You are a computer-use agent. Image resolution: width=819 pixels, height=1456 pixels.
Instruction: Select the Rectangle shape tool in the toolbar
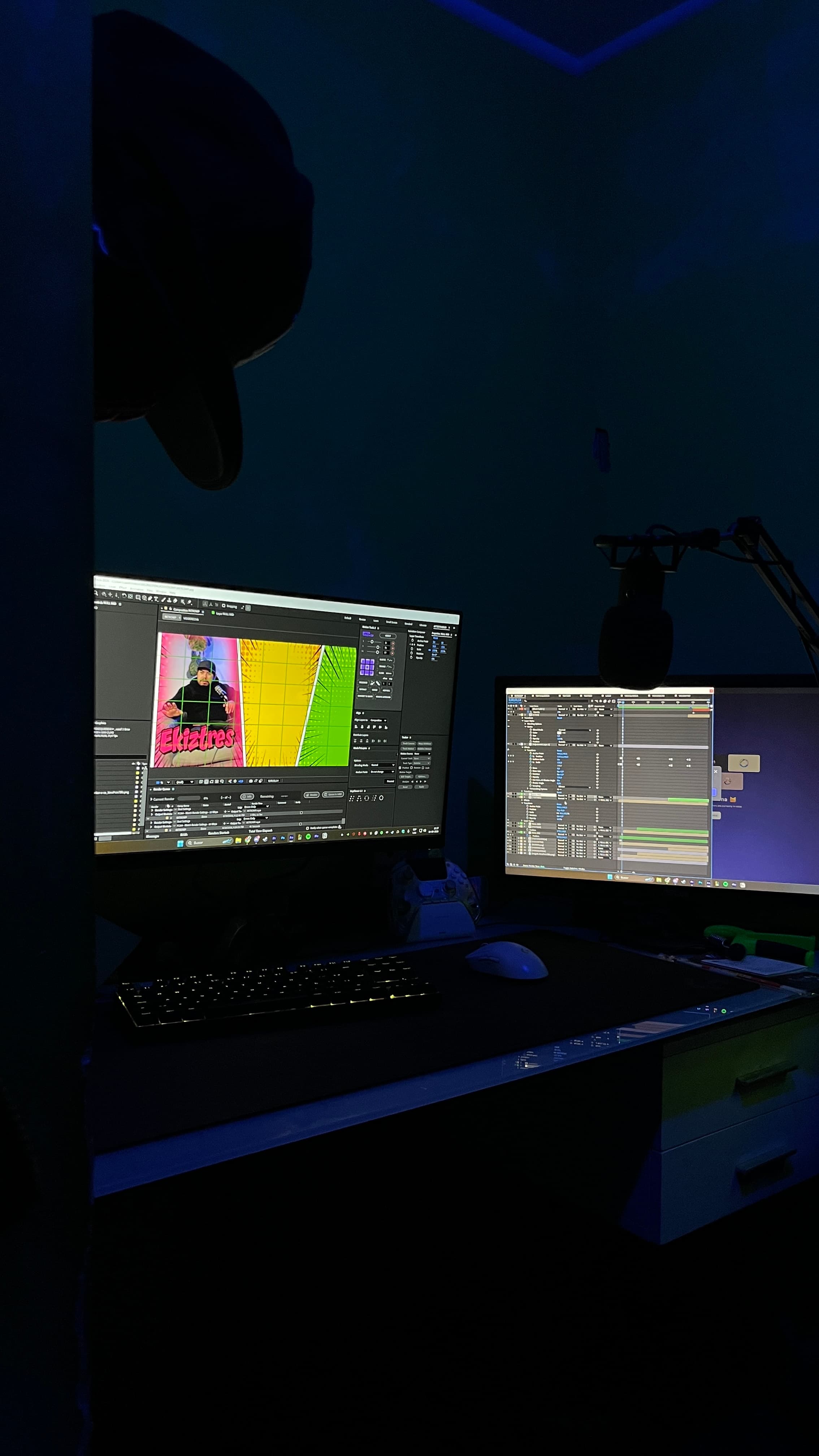pos(138,597)
